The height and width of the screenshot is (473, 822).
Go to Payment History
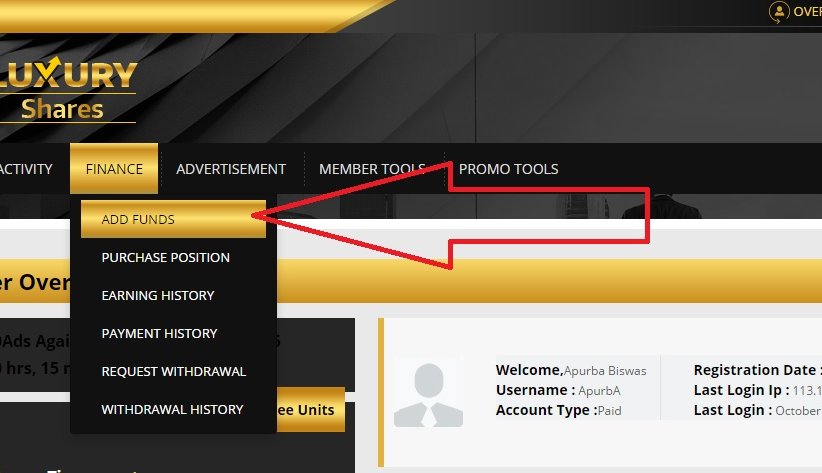pos(159,334)
